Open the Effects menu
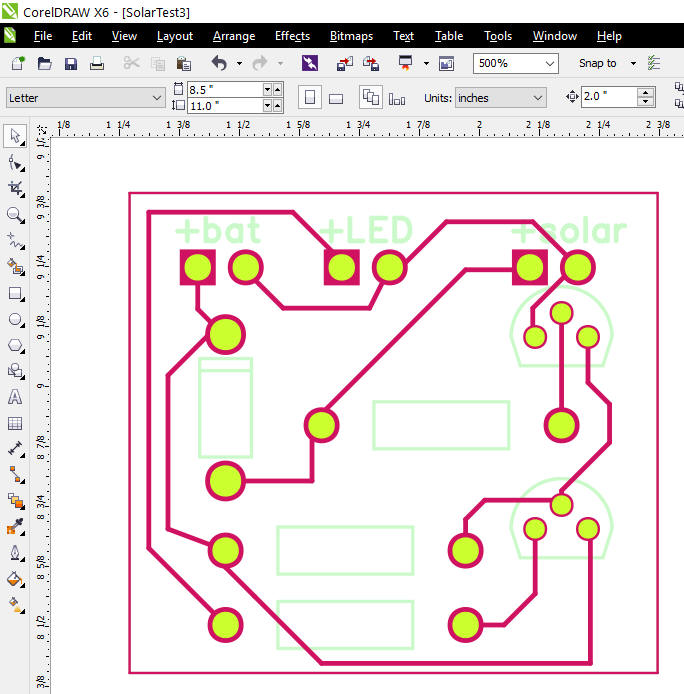This screenshot has width=684, height=694. pyautogui.click(x=292, y=36)
